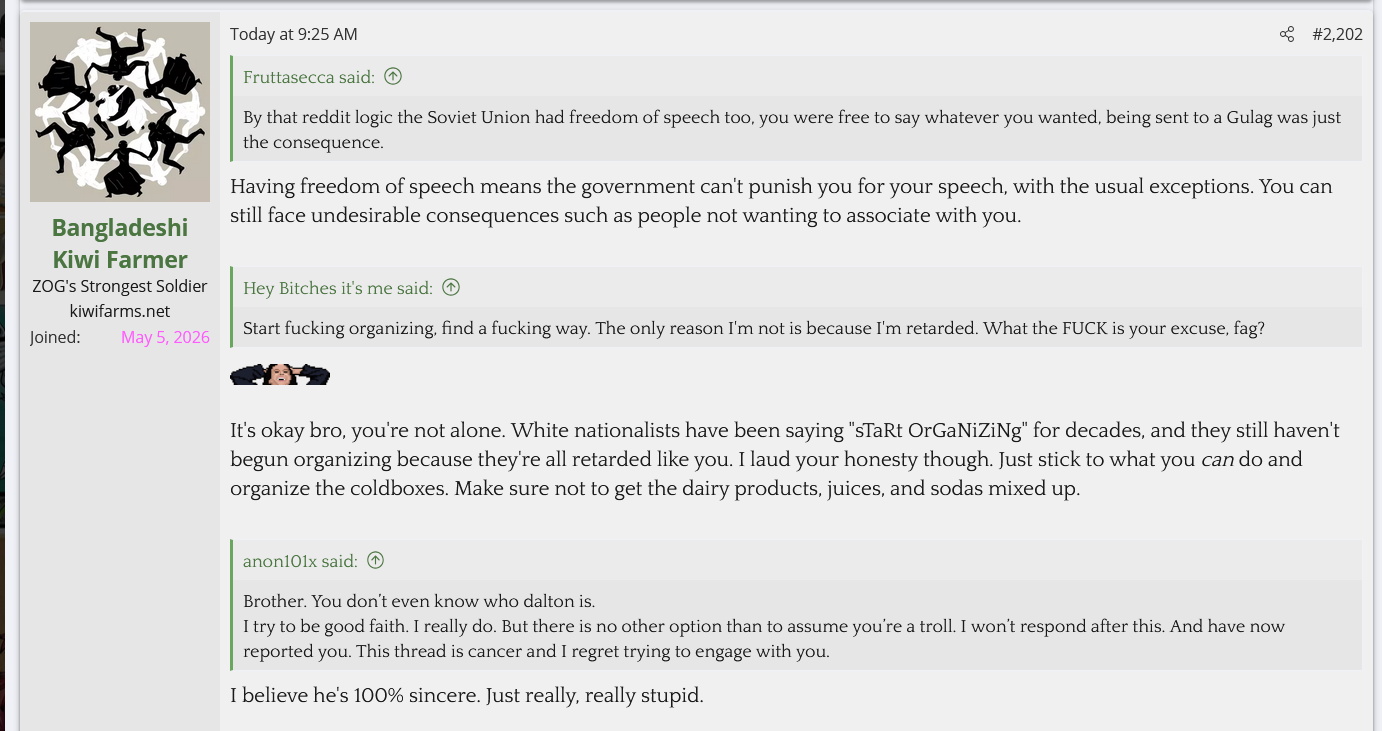Click the "Hey Bitches it's me said:" header
The image size is (1382, 731).
click(338, 287)
